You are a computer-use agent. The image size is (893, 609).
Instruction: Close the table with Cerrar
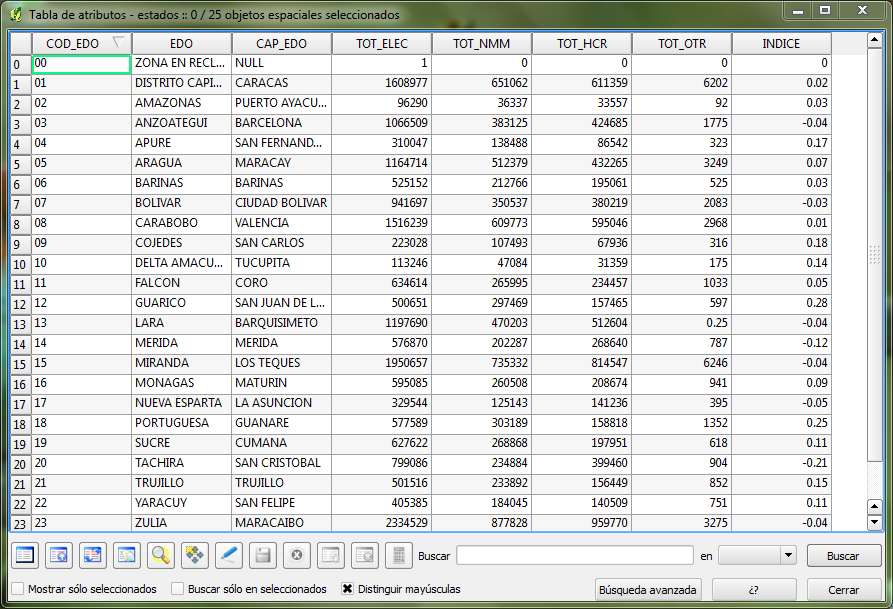click(x=843, y=590)
